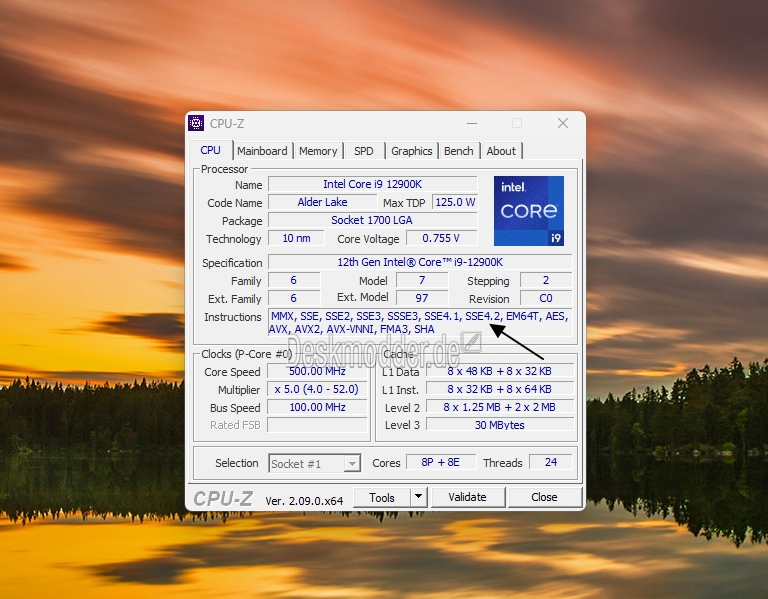Open the Memory tab
Image resolution: width=768 pixels, height=599 pixels.
(x=318, y=151)
